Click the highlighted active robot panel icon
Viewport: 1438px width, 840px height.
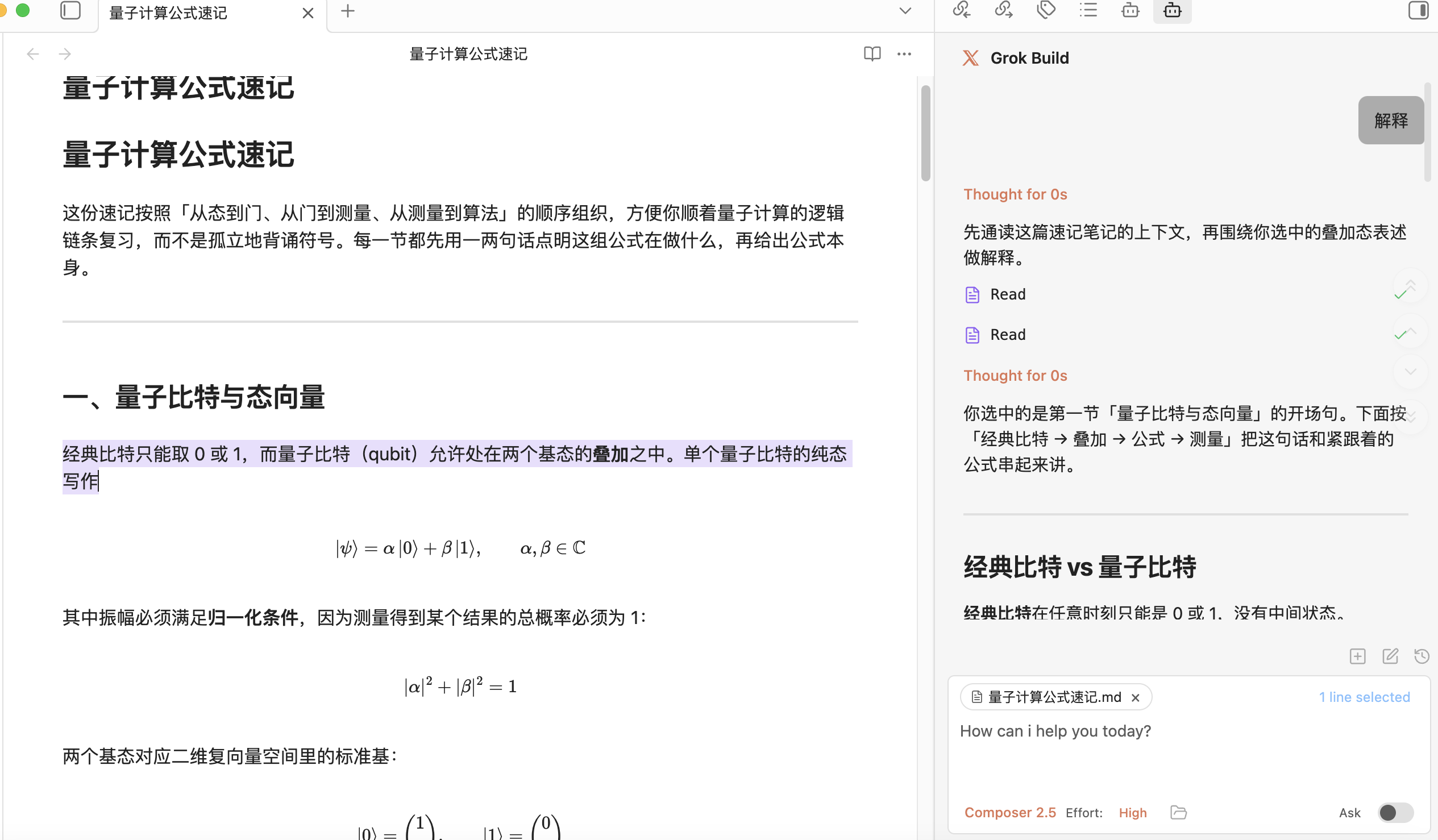click(1172, 10)
